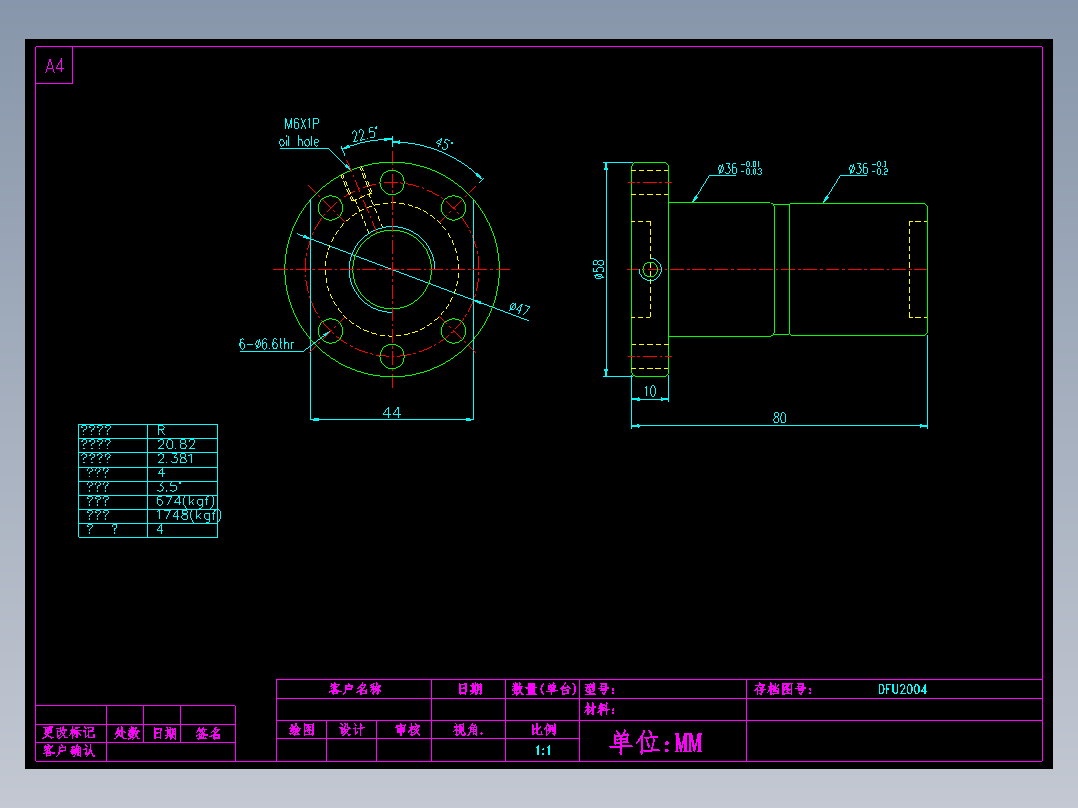
Task: Select the 数量(单台) header cell
Action: (543, 689)
